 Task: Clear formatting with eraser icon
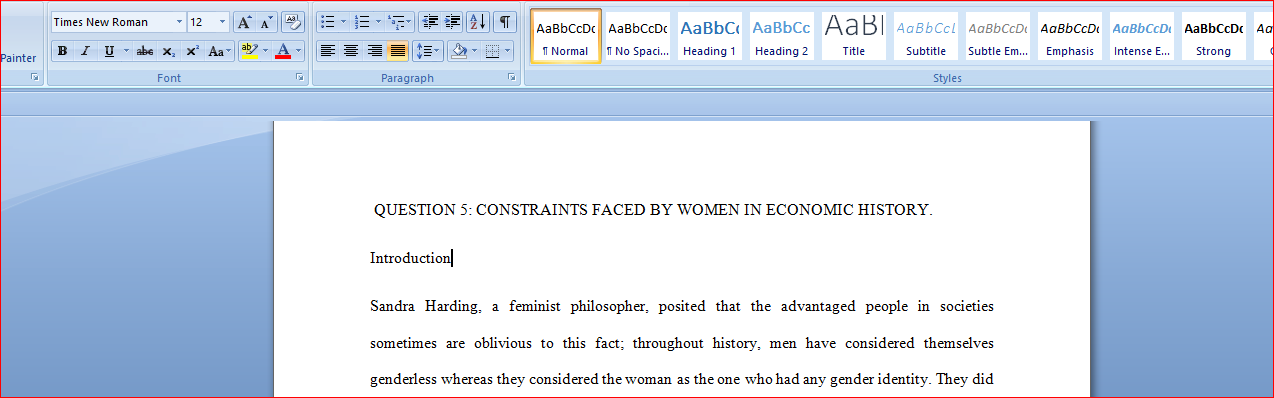point(293,22)
